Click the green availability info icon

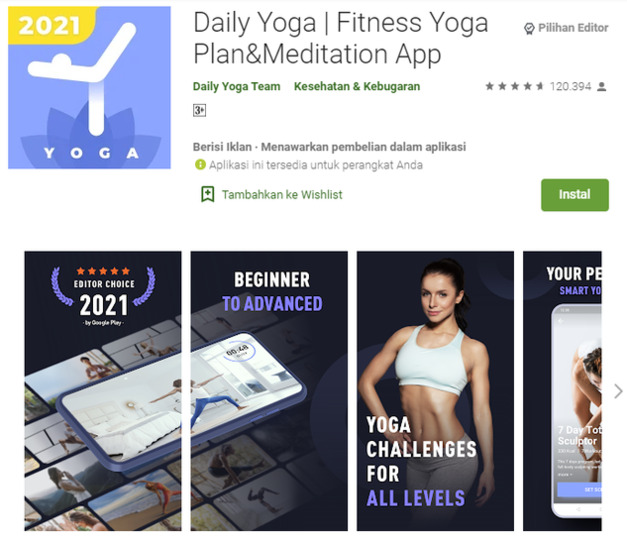200,164
